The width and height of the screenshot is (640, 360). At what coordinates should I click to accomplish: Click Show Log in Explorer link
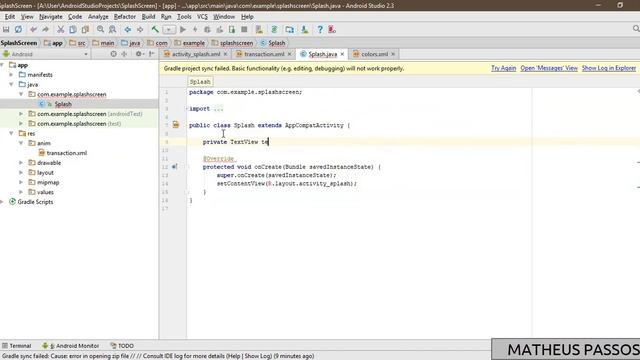(x=609, y=68)
